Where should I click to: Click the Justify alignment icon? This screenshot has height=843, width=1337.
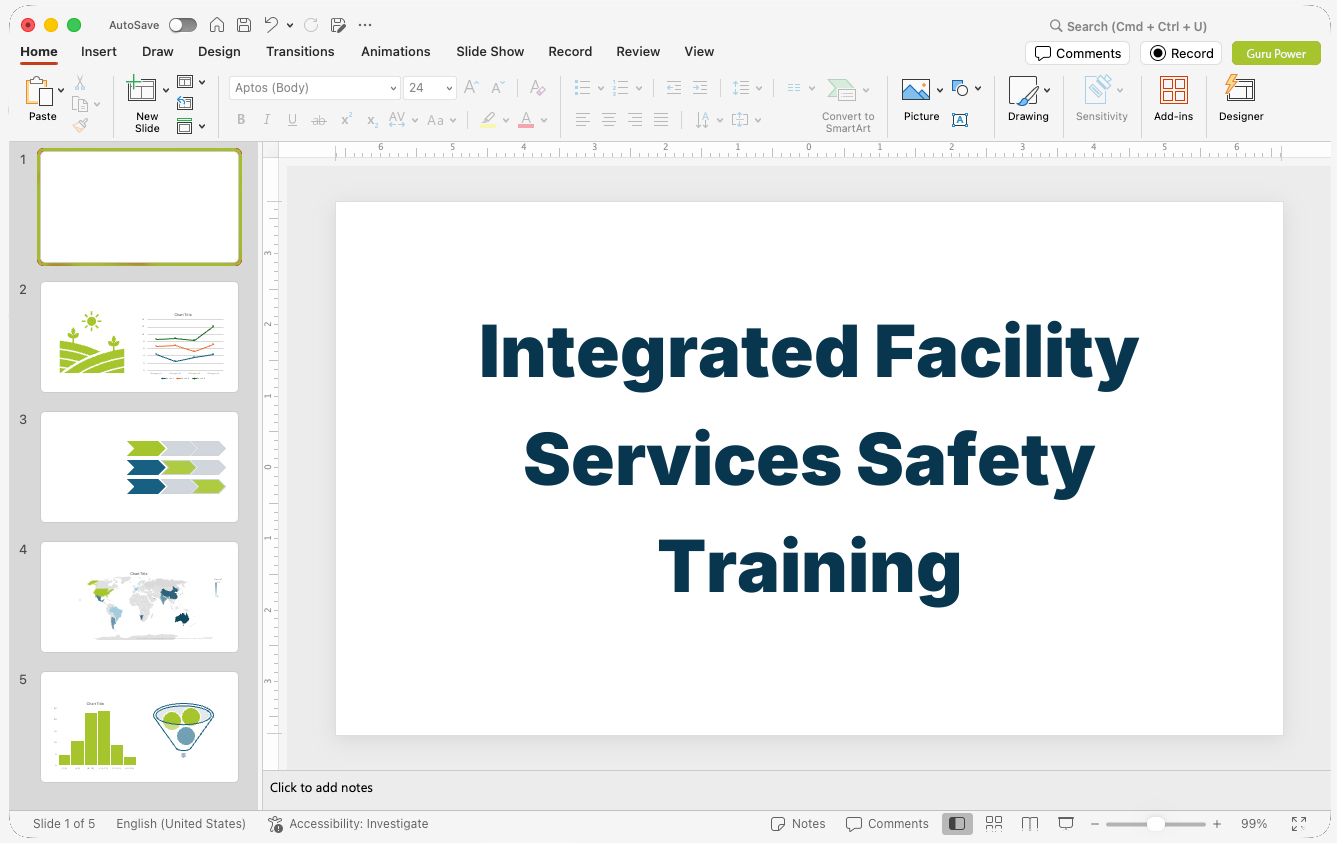pos(661,120)
